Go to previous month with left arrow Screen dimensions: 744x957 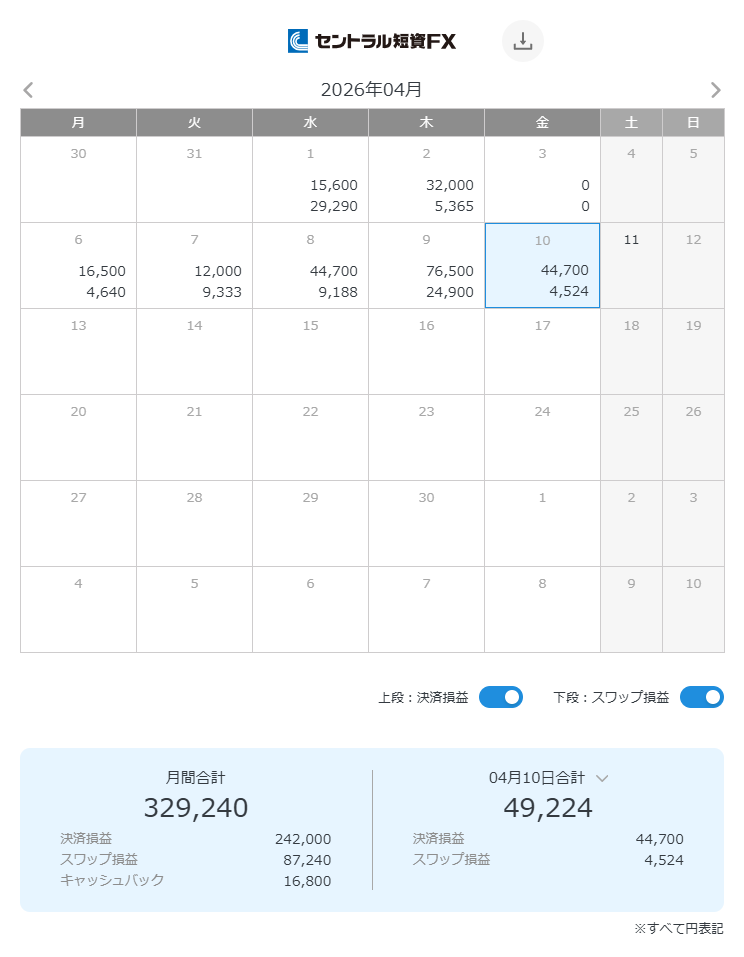click(28, 90)
